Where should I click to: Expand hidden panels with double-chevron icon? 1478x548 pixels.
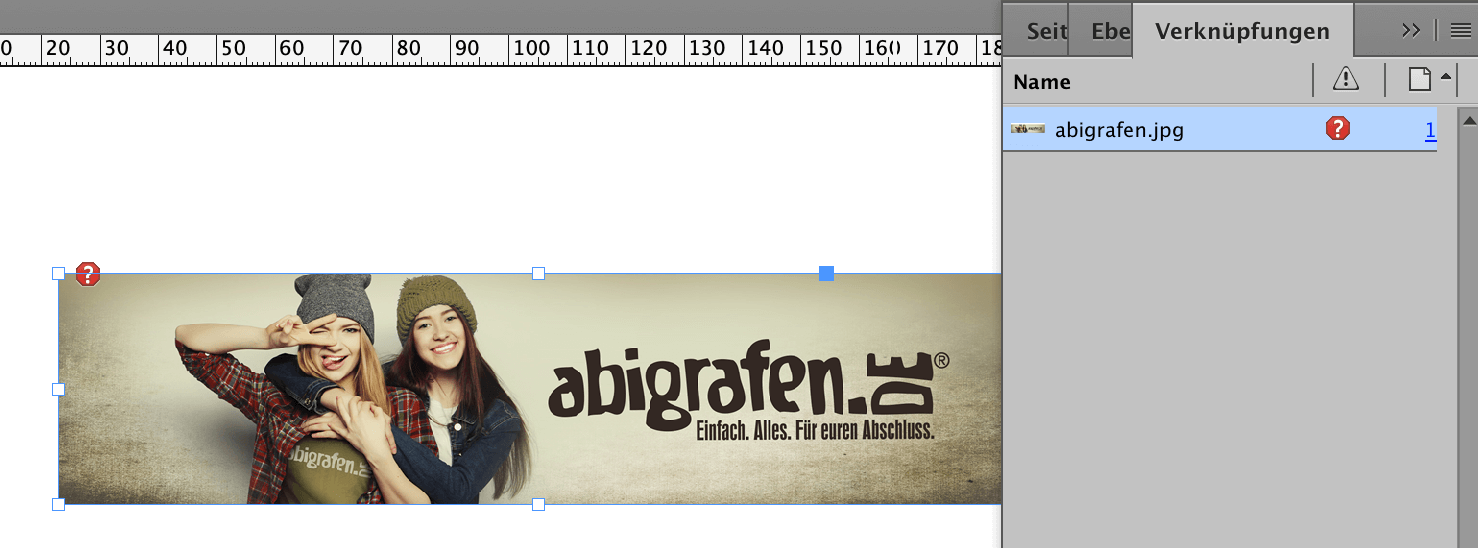(1411, 30)
